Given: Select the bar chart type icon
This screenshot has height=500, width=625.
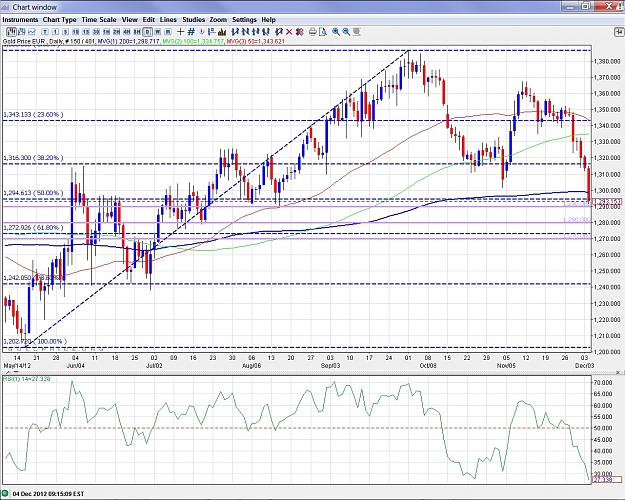Looking at the screenshot, I should [x=22, y=32].
